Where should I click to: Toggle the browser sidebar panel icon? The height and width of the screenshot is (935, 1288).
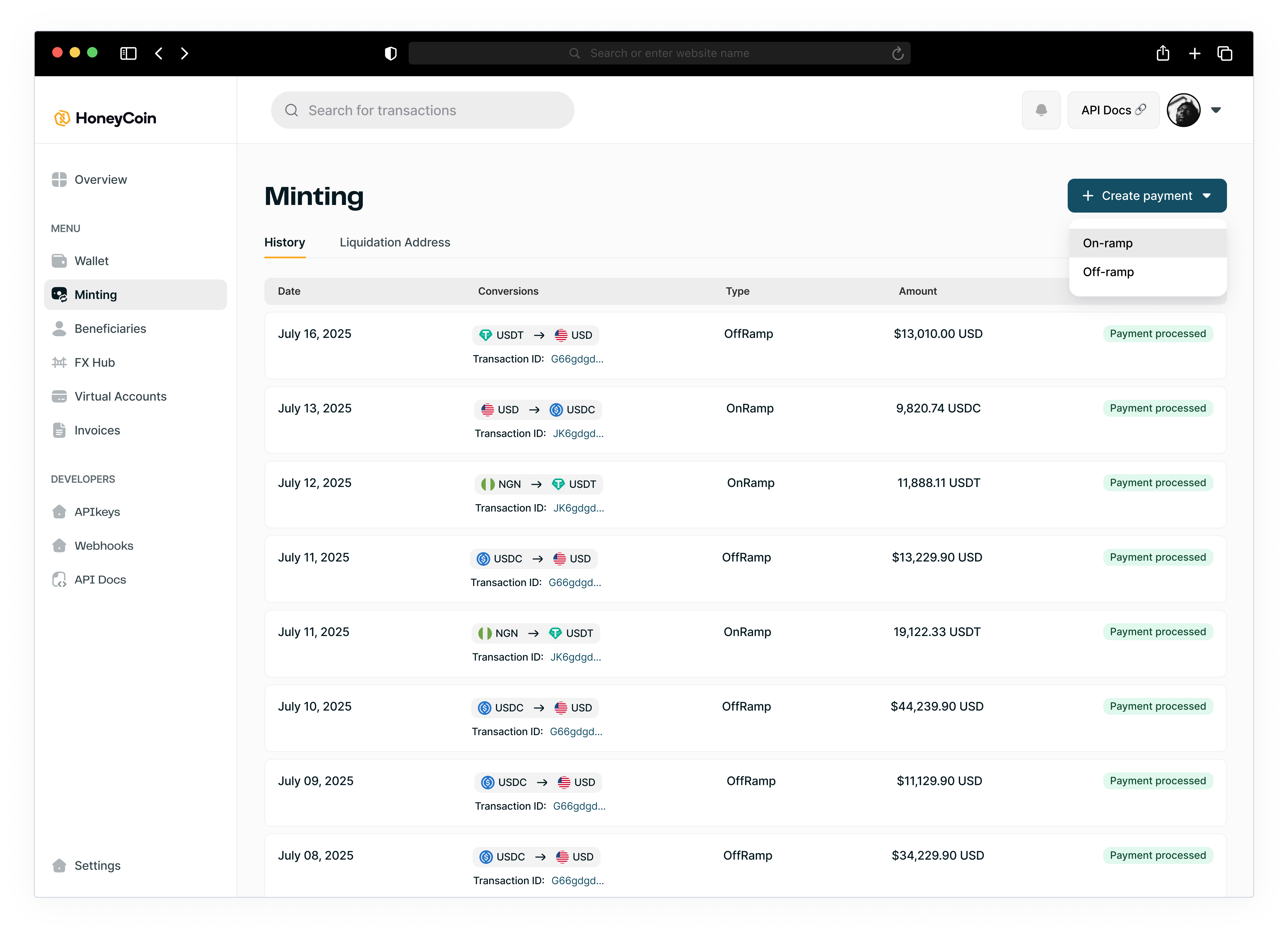(x=128, y=53)
